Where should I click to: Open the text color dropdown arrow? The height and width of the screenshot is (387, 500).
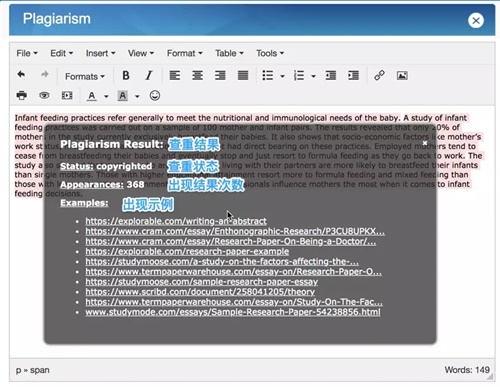(106, 96)
